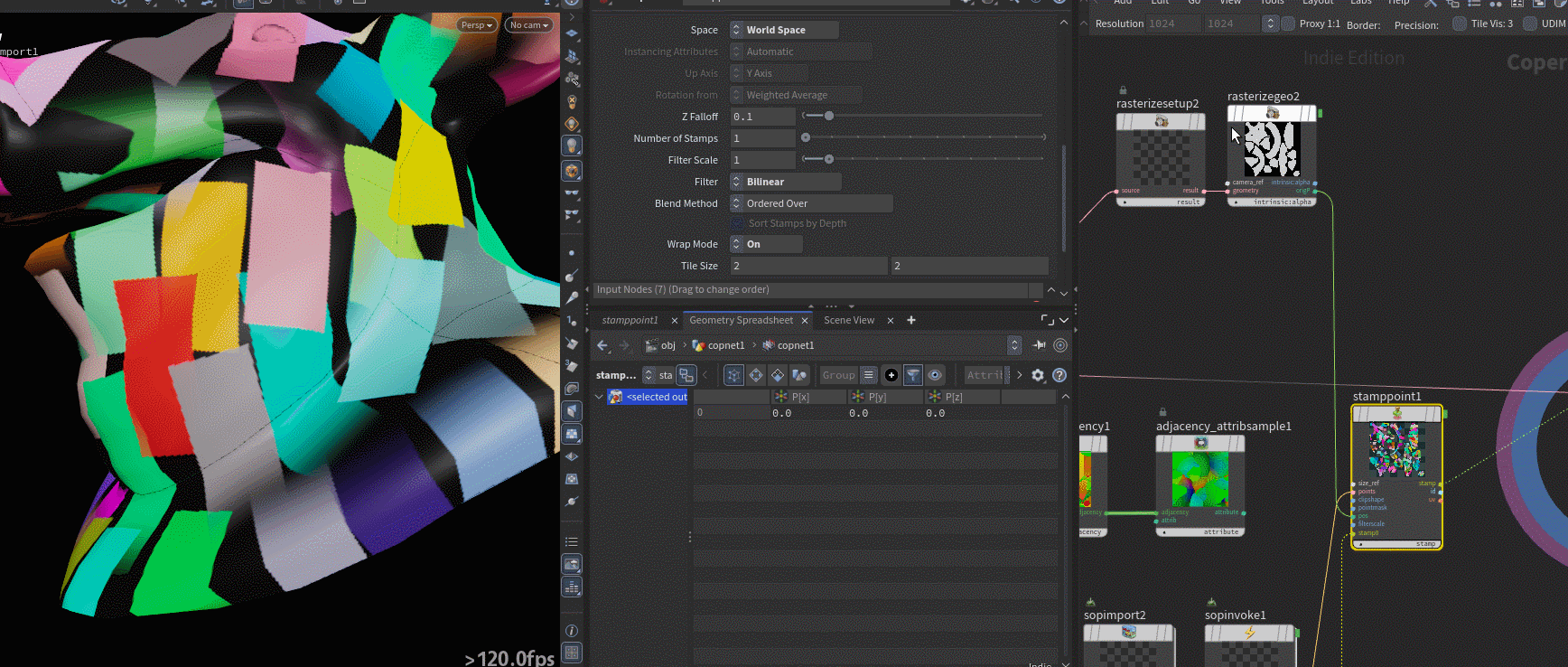Click the camera icon on rasterizegeo2 node
This screenshot has width=1568, height=667.
tap(1273, 113)
